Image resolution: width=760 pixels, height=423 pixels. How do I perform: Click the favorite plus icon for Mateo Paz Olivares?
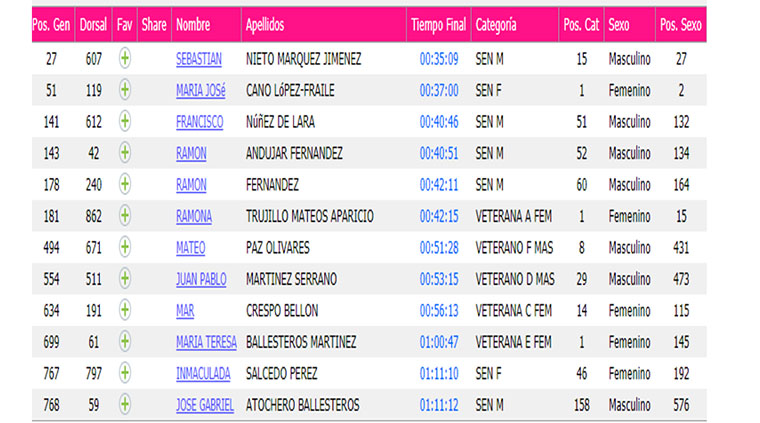(125, 247)
